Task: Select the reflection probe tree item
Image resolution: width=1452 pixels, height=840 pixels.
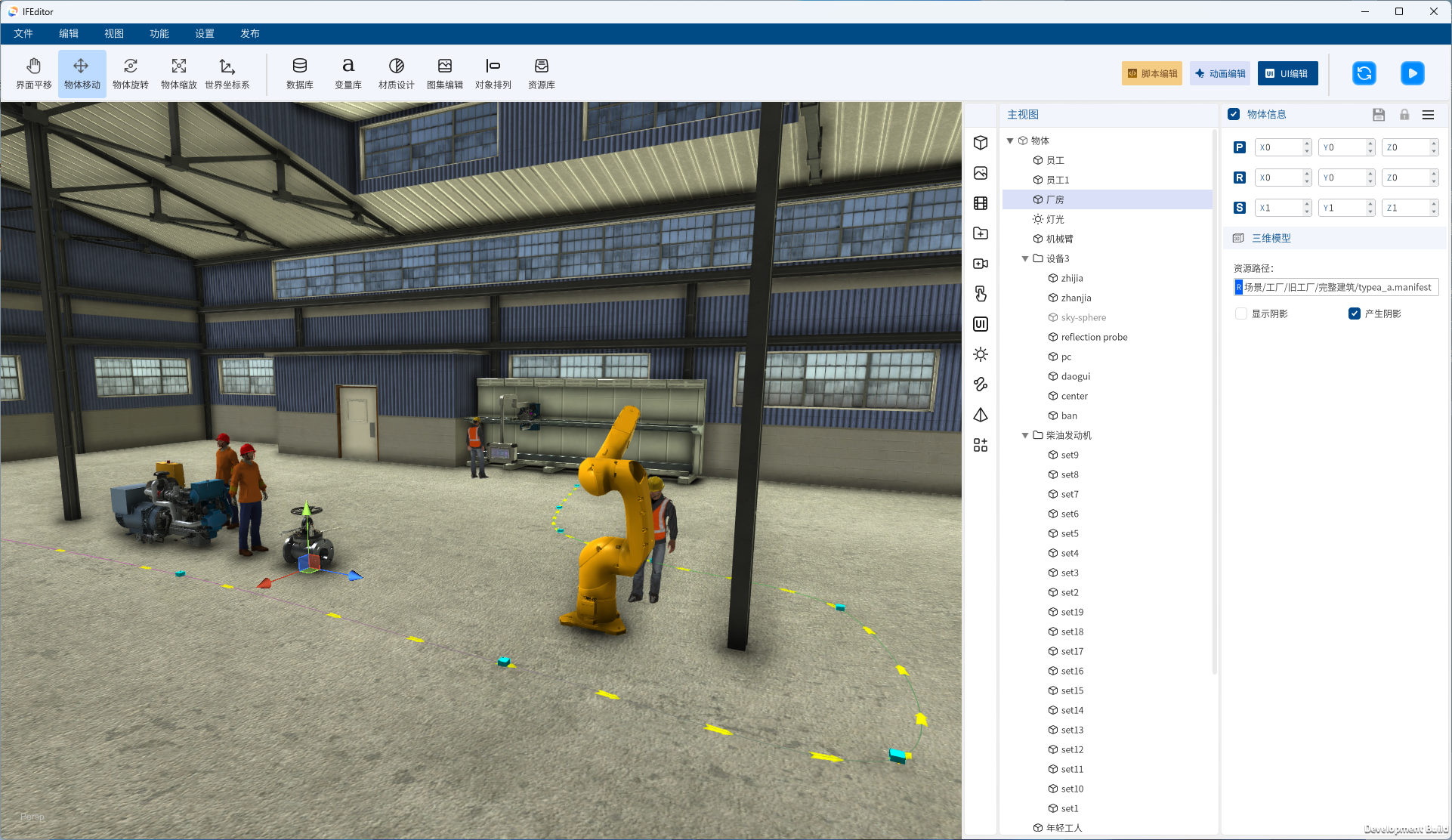Action: tap(1108, 337)
